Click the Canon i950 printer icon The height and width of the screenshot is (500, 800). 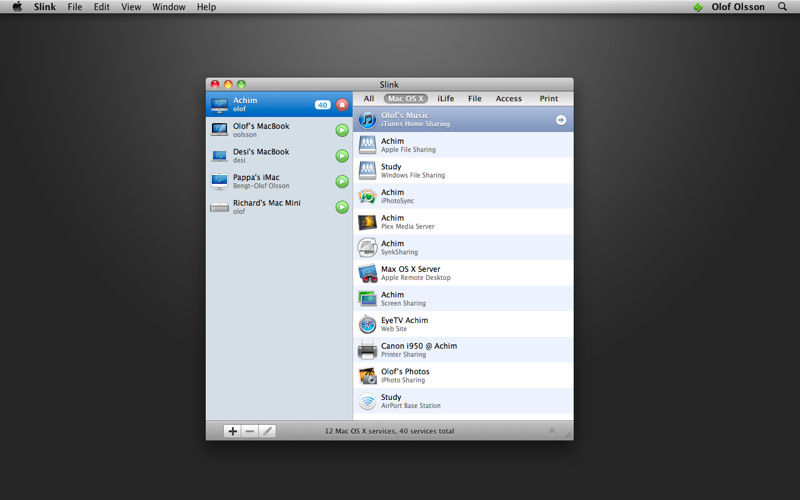click(367, 350)
